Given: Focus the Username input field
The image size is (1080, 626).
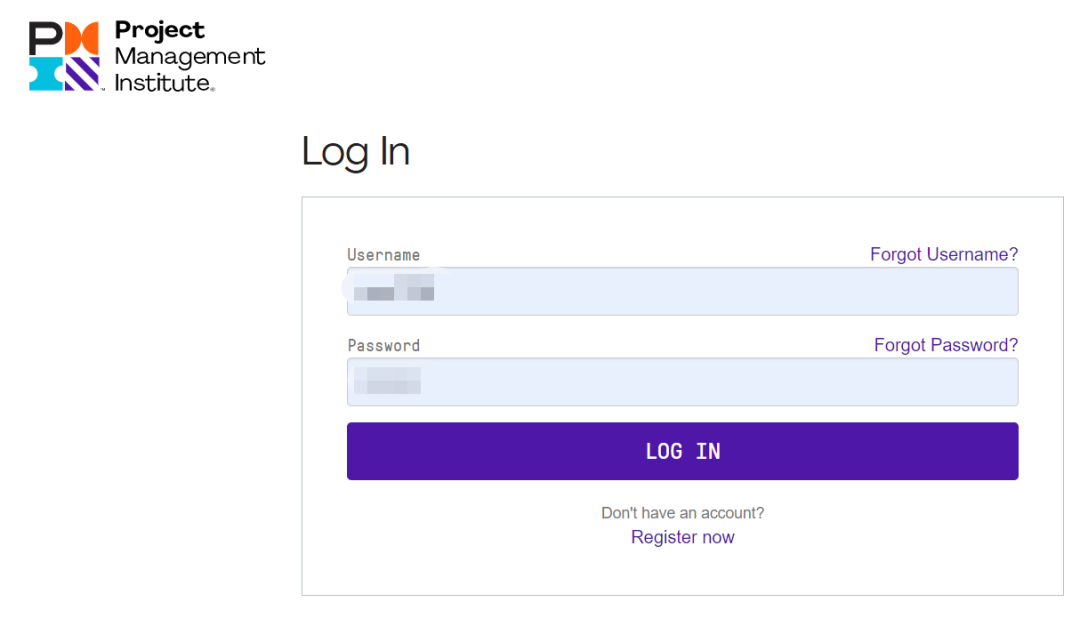Looking at the screenshot, I should pos(683,291).
